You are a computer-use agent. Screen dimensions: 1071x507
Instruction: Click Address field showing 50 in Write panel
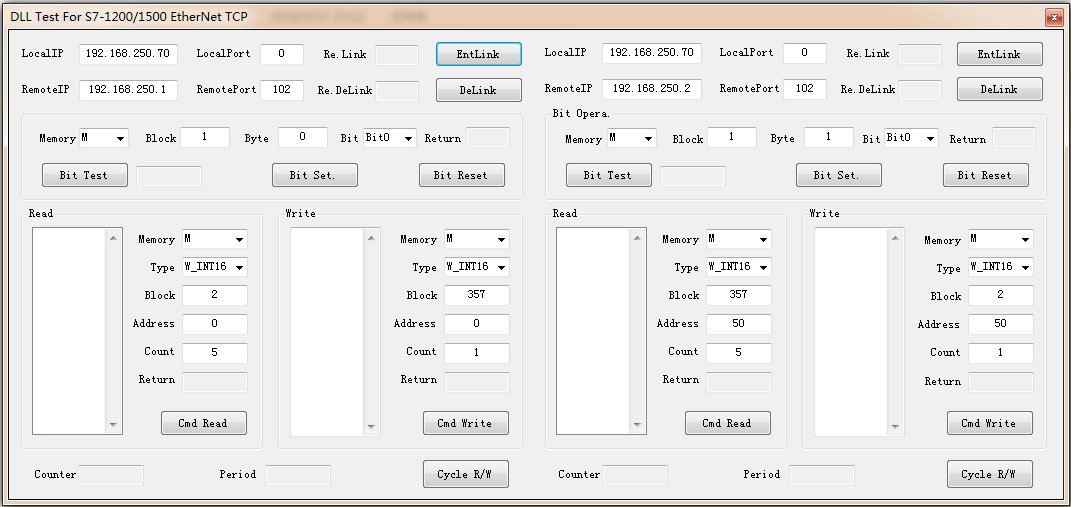pyautogui.click(x=1000, y=324)
